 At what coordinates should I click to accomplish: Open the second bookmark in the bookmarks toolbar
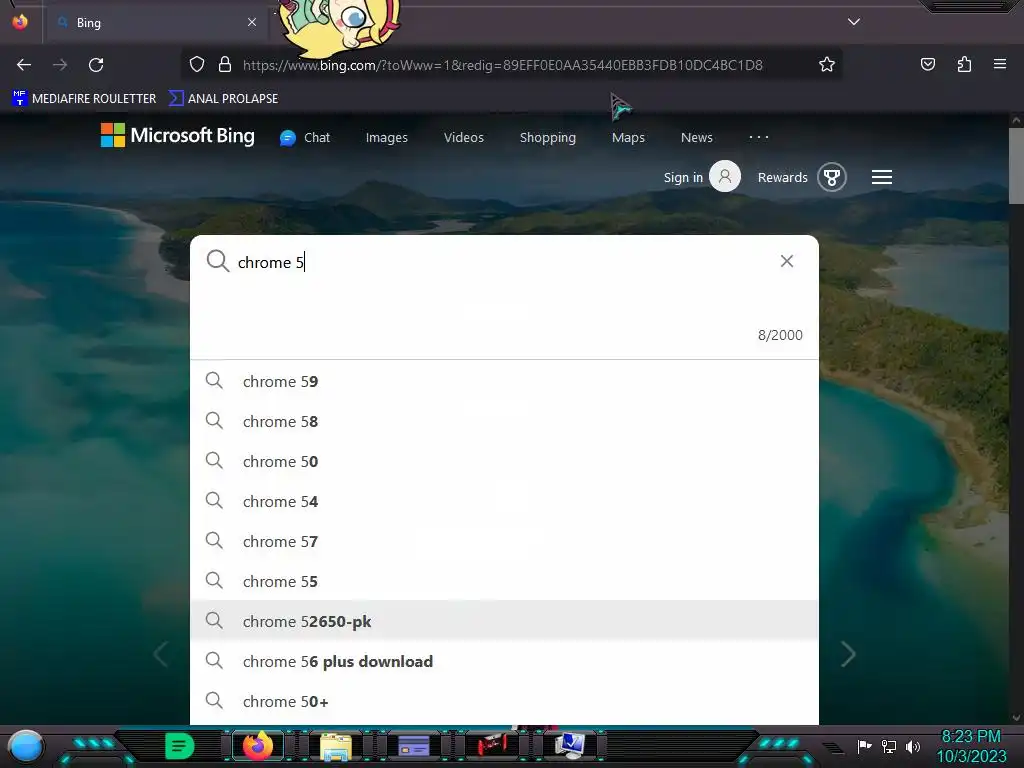[x=223, y=99]
